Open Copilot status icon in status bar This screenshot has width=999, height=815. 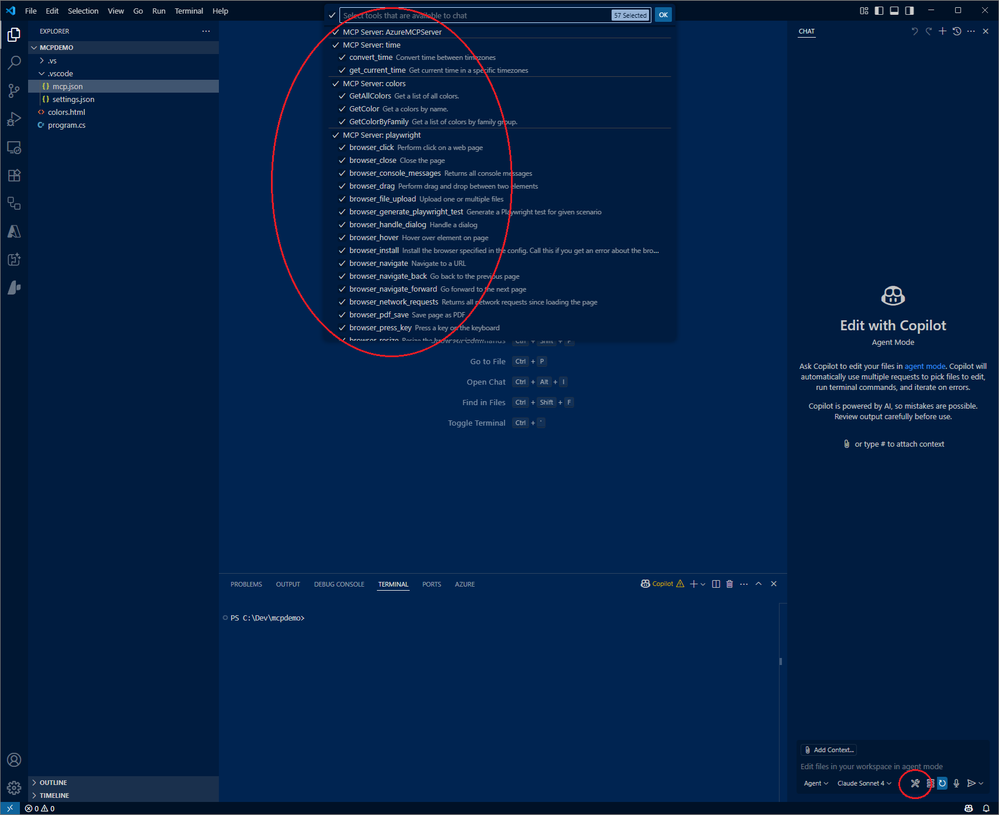point(968,808)
